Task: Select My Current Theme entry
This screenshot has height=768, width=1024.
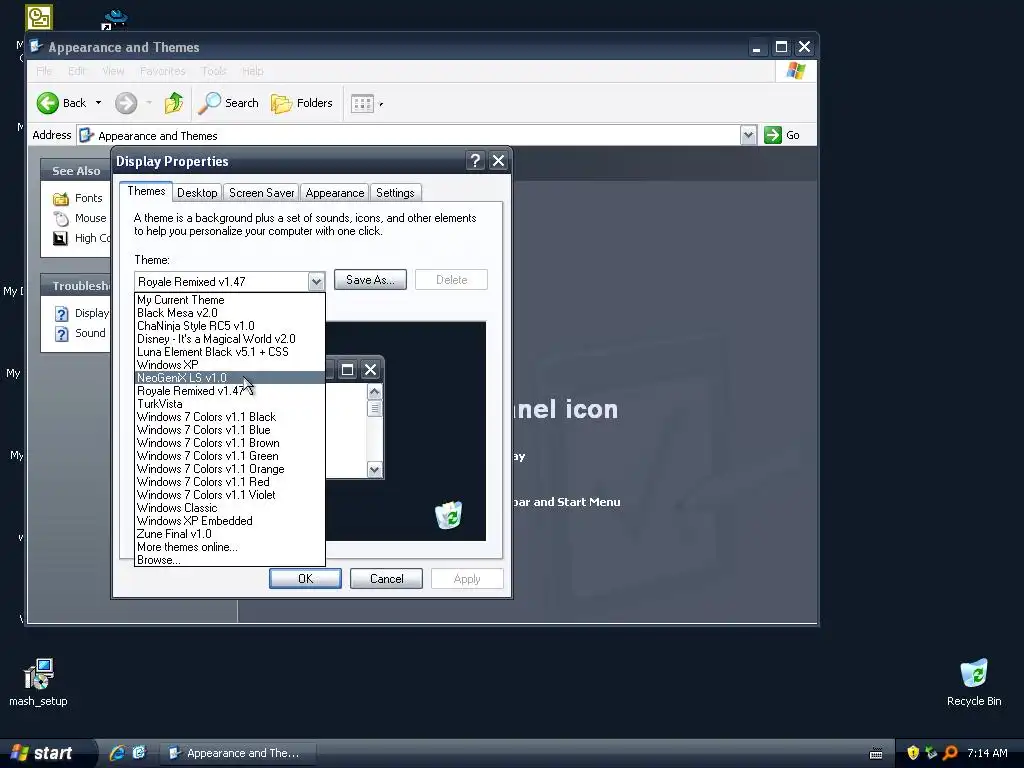Action: click(229, 300)
